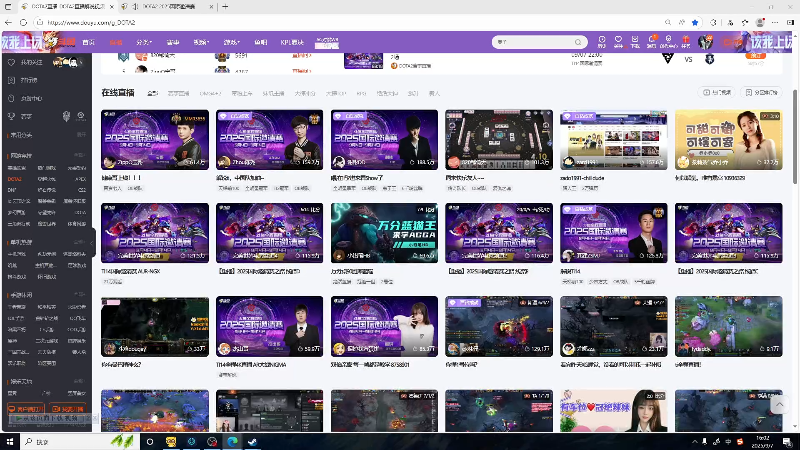The image size is (800, 450).
Task: Click the button at the far right of the 在线直播 row
Action: 761,92
